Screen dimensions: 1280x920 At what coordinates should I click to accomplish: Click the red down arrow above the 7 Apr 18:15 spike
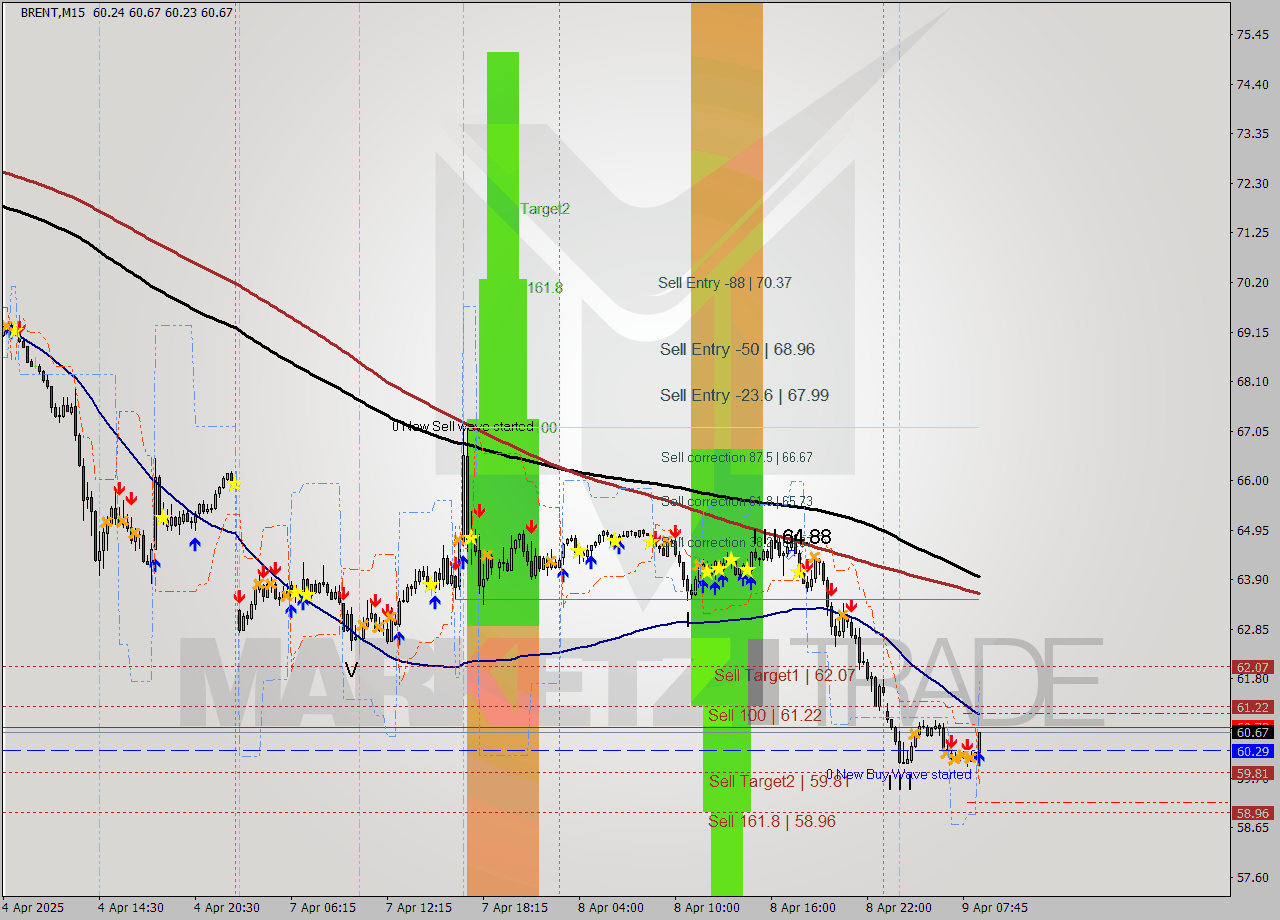pos(479,511)
